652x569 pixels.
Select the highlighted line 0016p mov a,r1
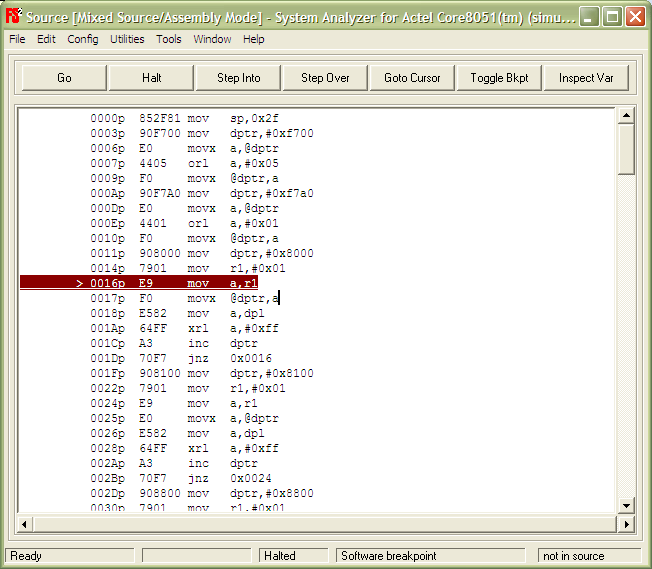pyautogui.click(x=139, y=283)
